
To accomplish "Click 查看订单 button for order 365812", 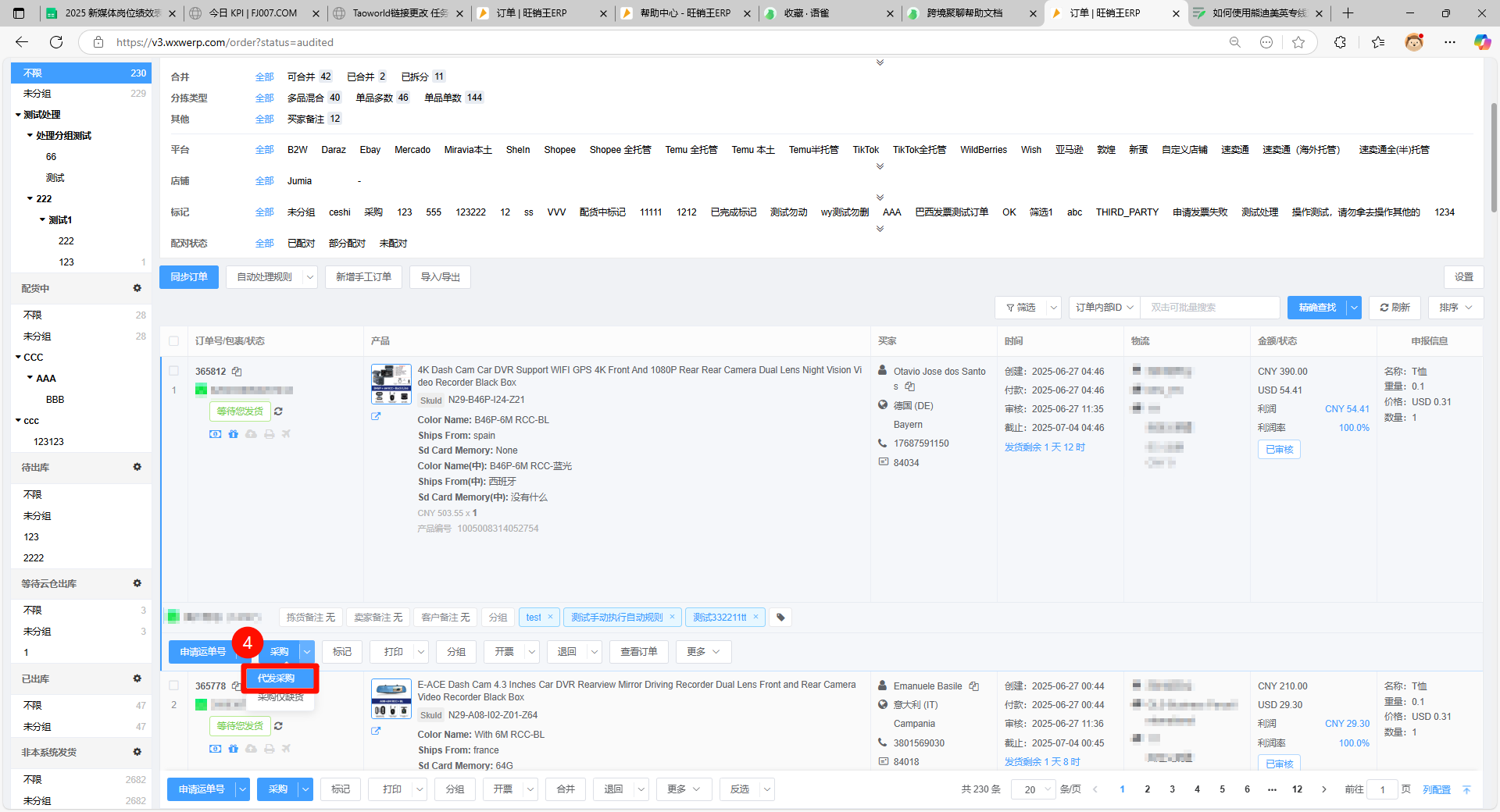I will (638, 652).
